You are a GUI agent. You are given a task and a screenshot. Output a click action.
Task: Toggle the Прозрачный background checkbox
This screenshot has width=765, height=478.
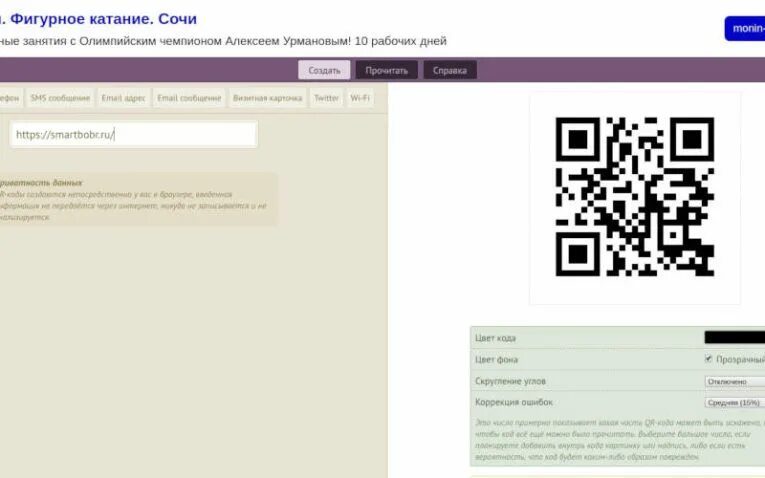tap(708, 359)
